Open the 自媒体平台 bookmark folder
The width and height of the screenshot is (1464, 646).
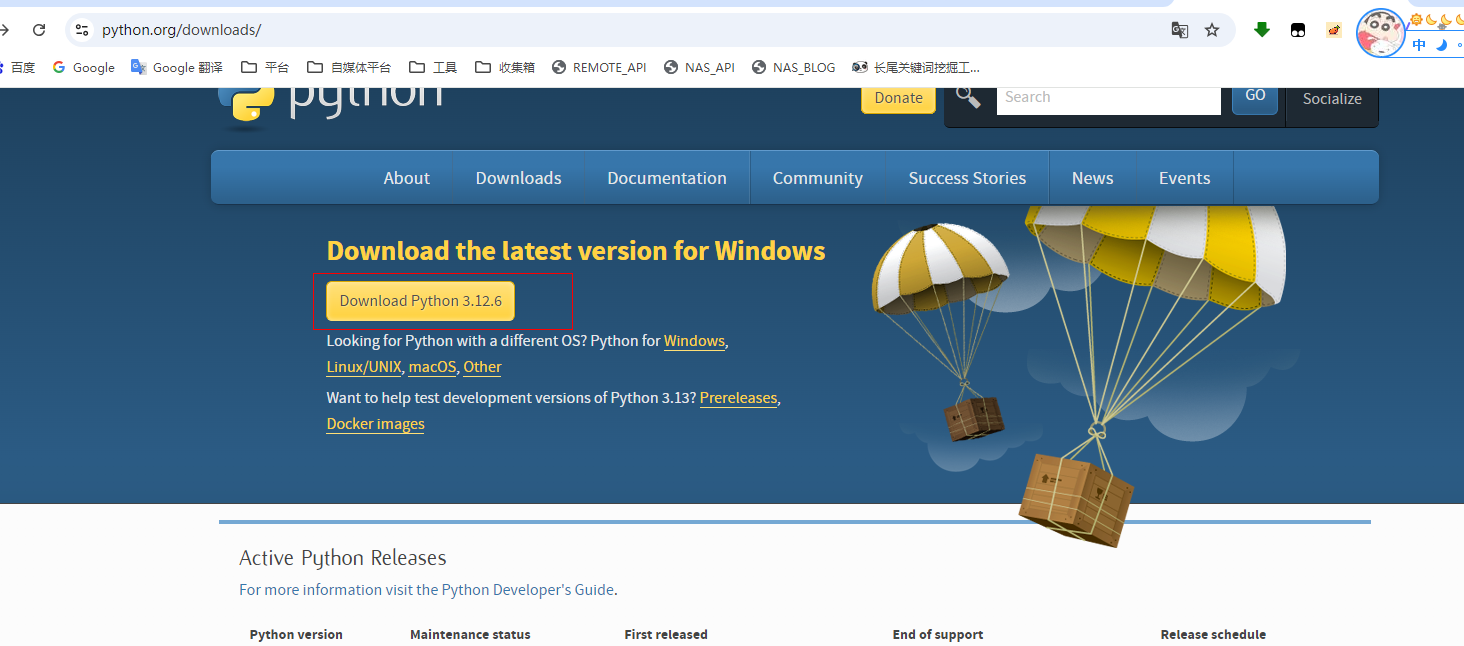click(x=349, y=67)
